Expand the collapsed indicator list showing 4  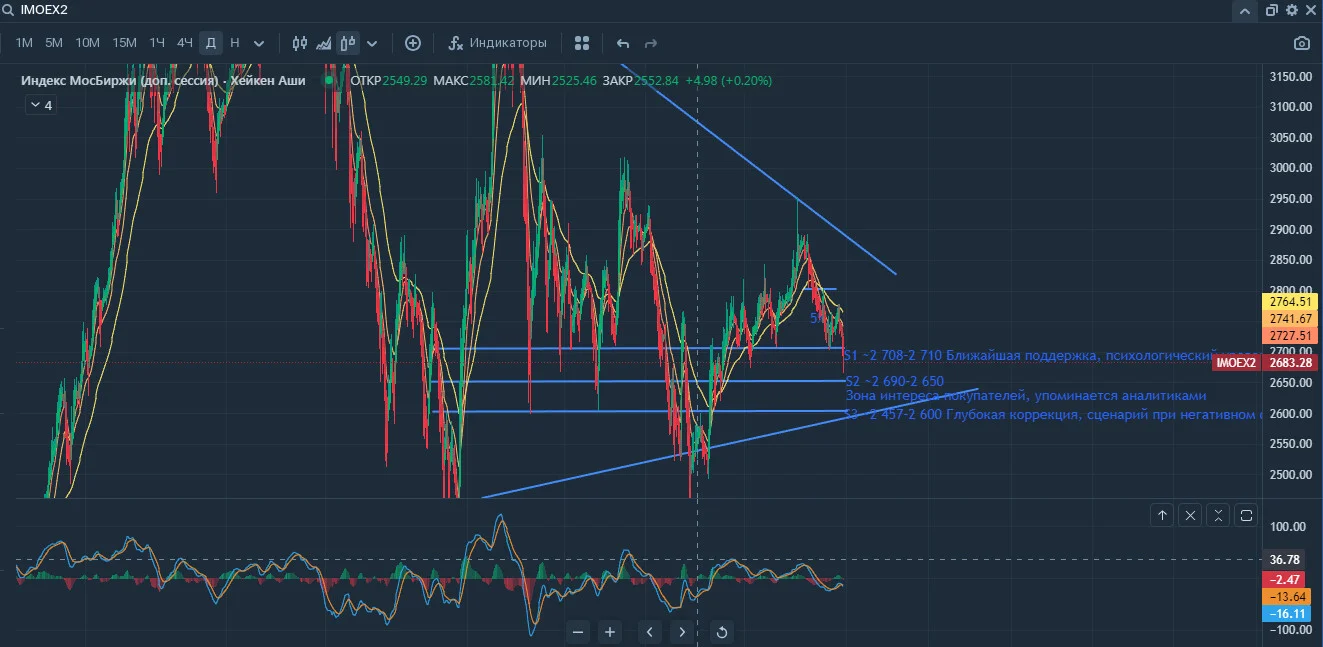tap(40, 105)
